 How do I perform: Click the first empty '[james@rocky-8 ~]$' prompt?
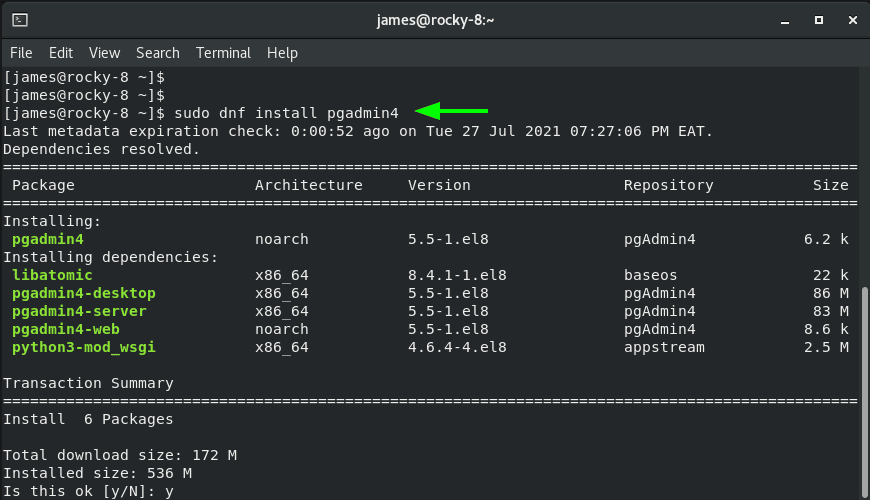pyautogui.click(x=84, y=77)
